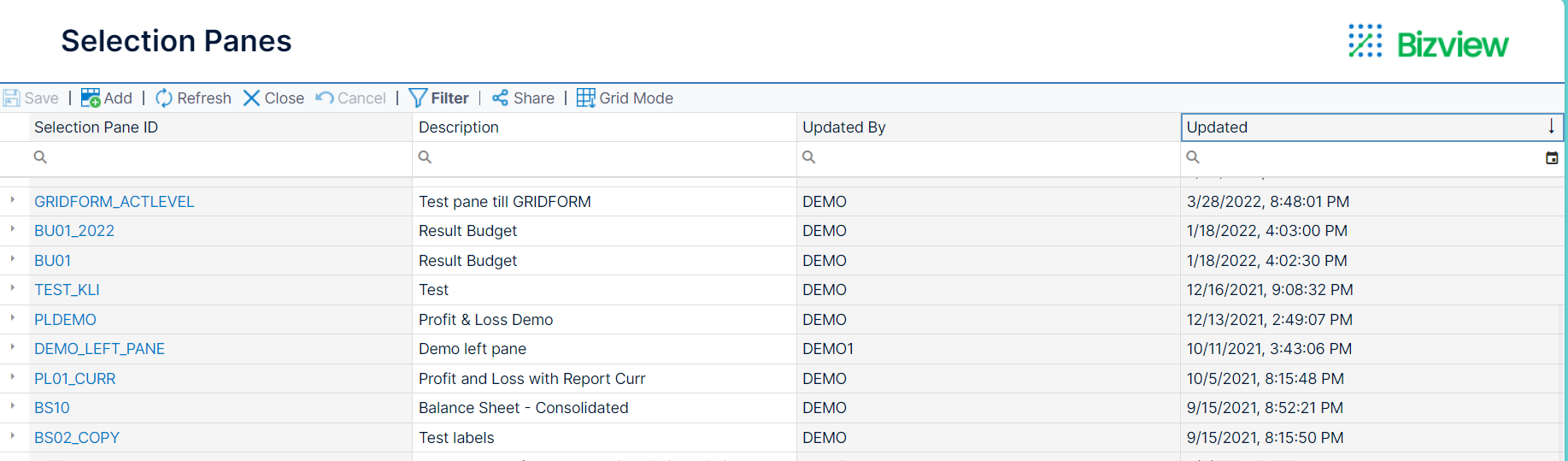Expand the GRIDFORM_ACTLEVEL row
The height and width of the screenshot is (461, 1568).
click(13, 200)
